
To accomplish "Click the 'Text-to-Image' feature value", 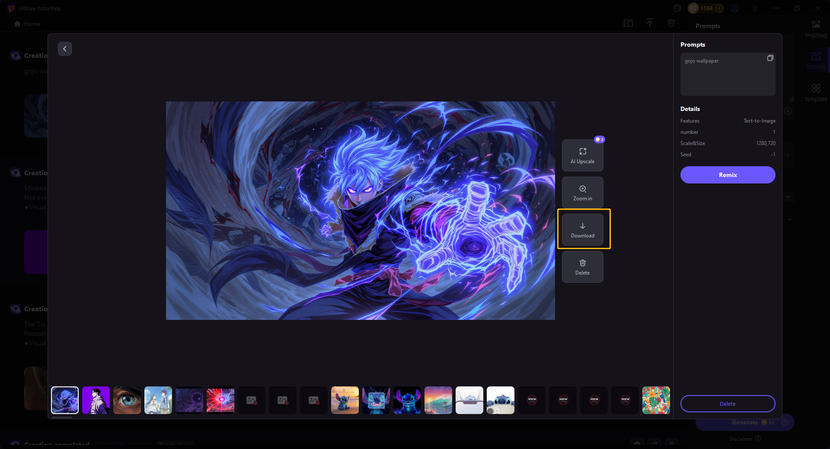I will pyautogui.click(x=759, y=121).
